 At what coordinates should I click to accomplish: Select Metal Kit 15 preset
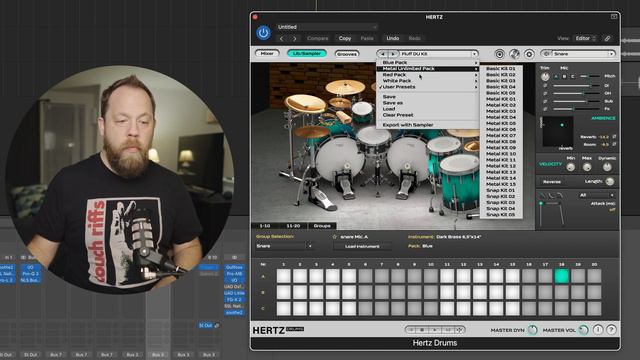coord(501,184)
